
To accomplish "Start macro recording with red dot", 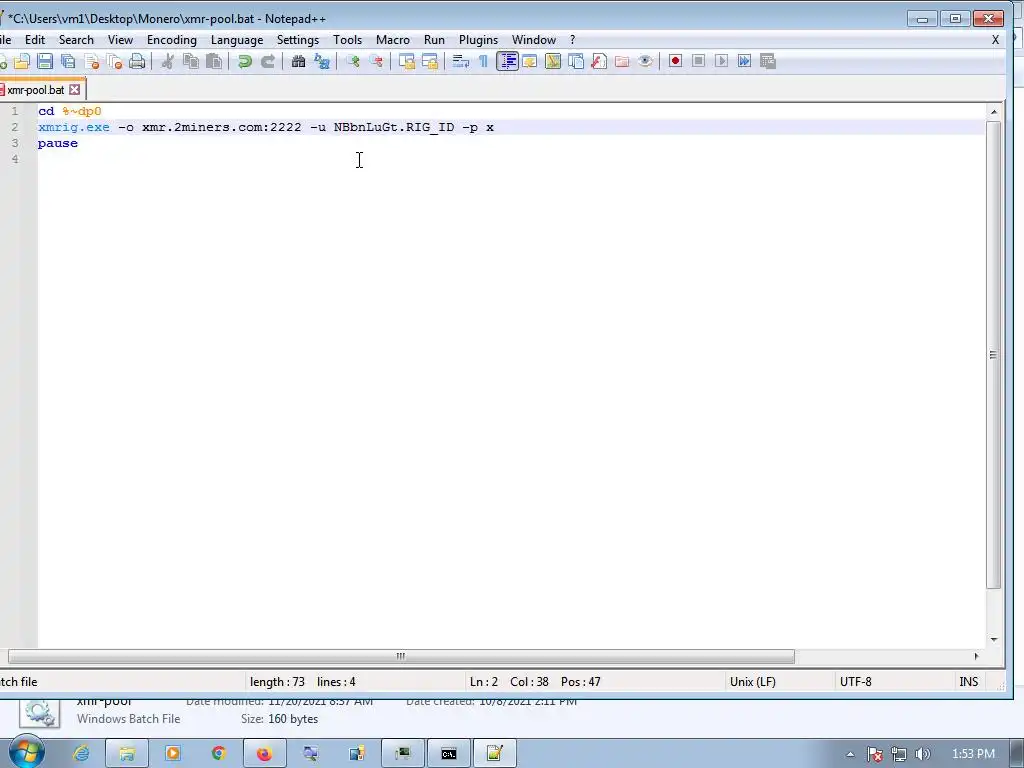I will point(675,61).
